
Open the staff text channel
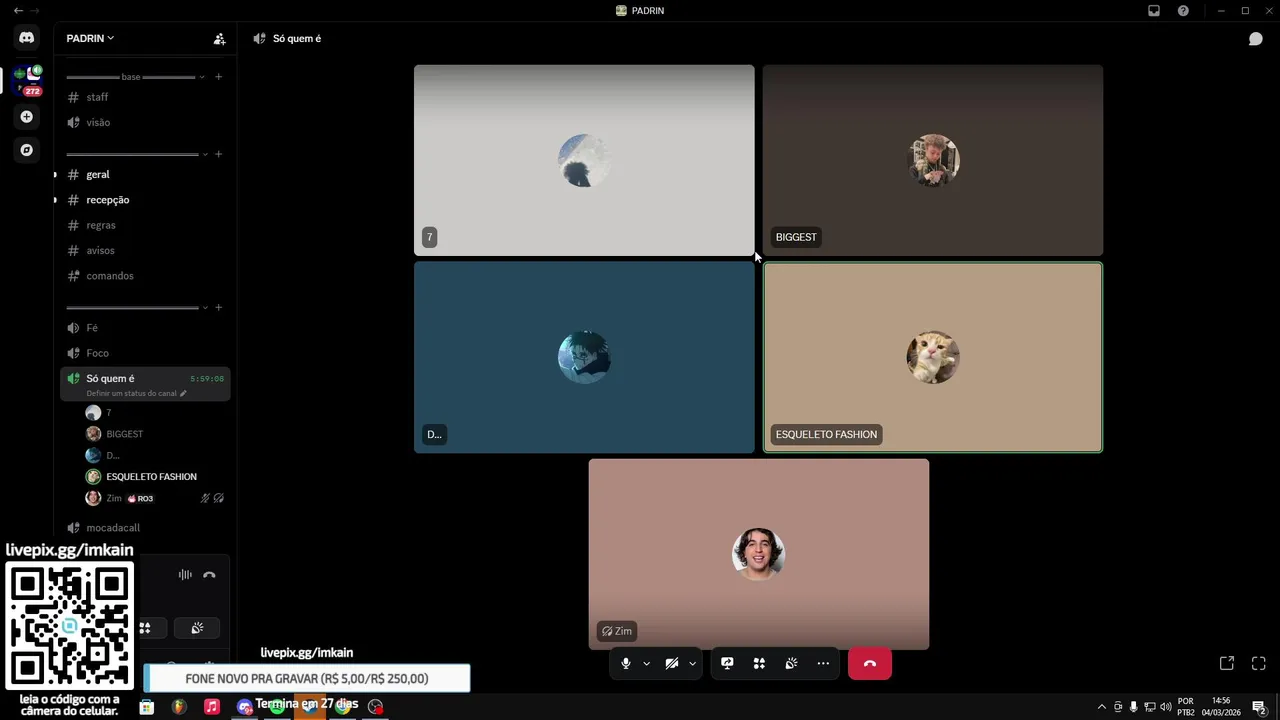[145, 97]
